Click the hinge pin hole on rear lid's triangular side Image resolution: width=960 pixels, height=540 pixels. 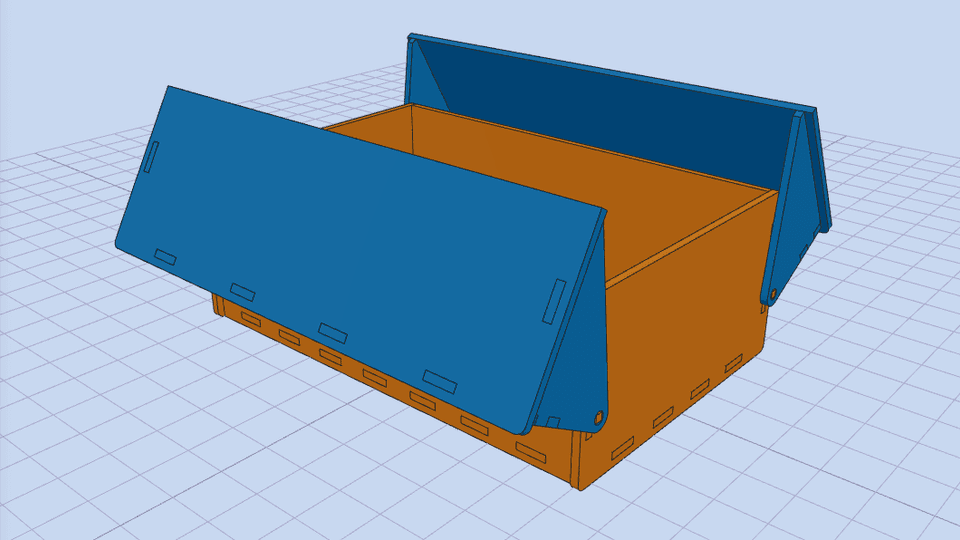click(x=773, y=294)
